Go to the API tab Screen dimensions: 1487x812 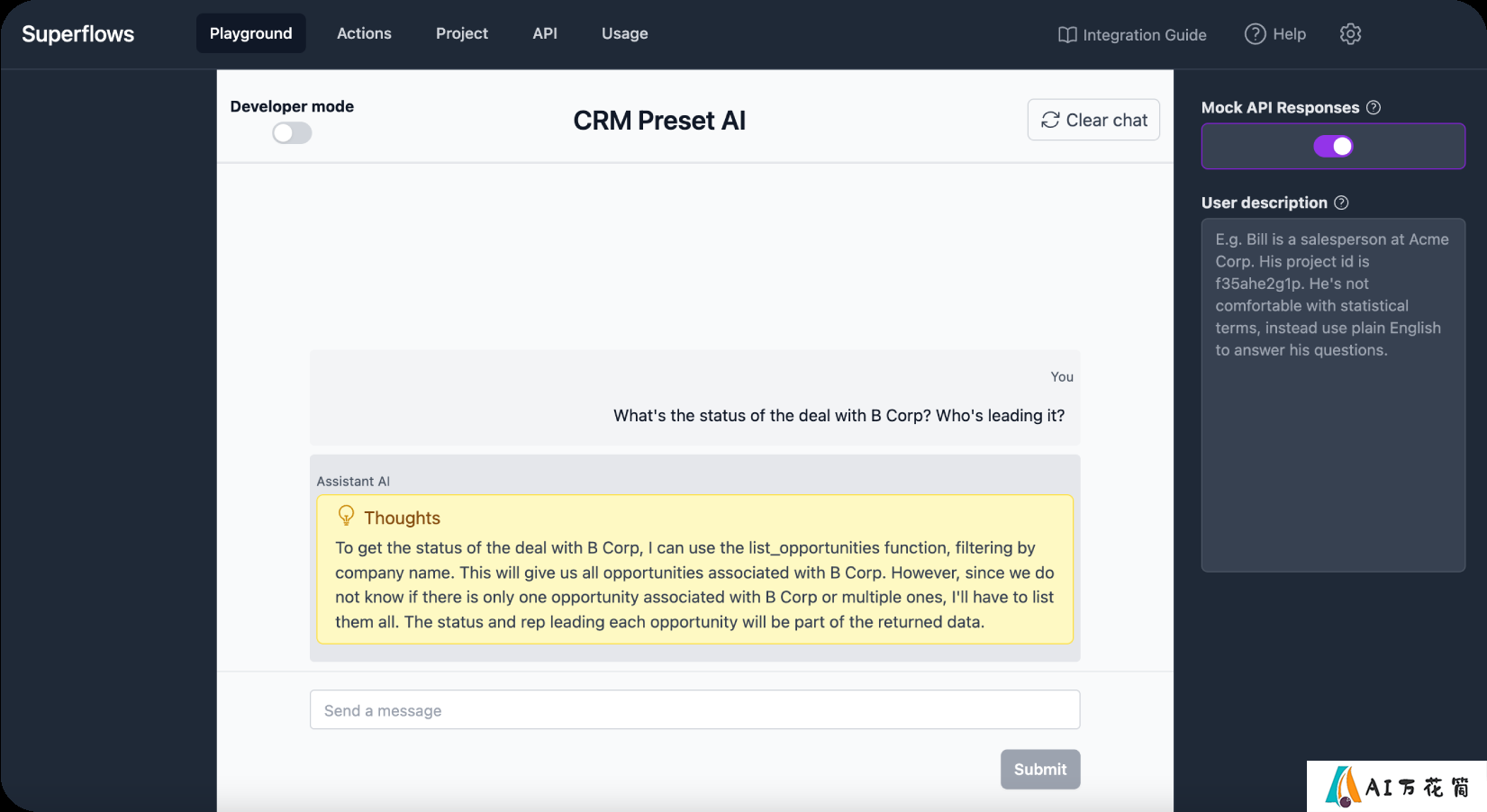(545, 33)
